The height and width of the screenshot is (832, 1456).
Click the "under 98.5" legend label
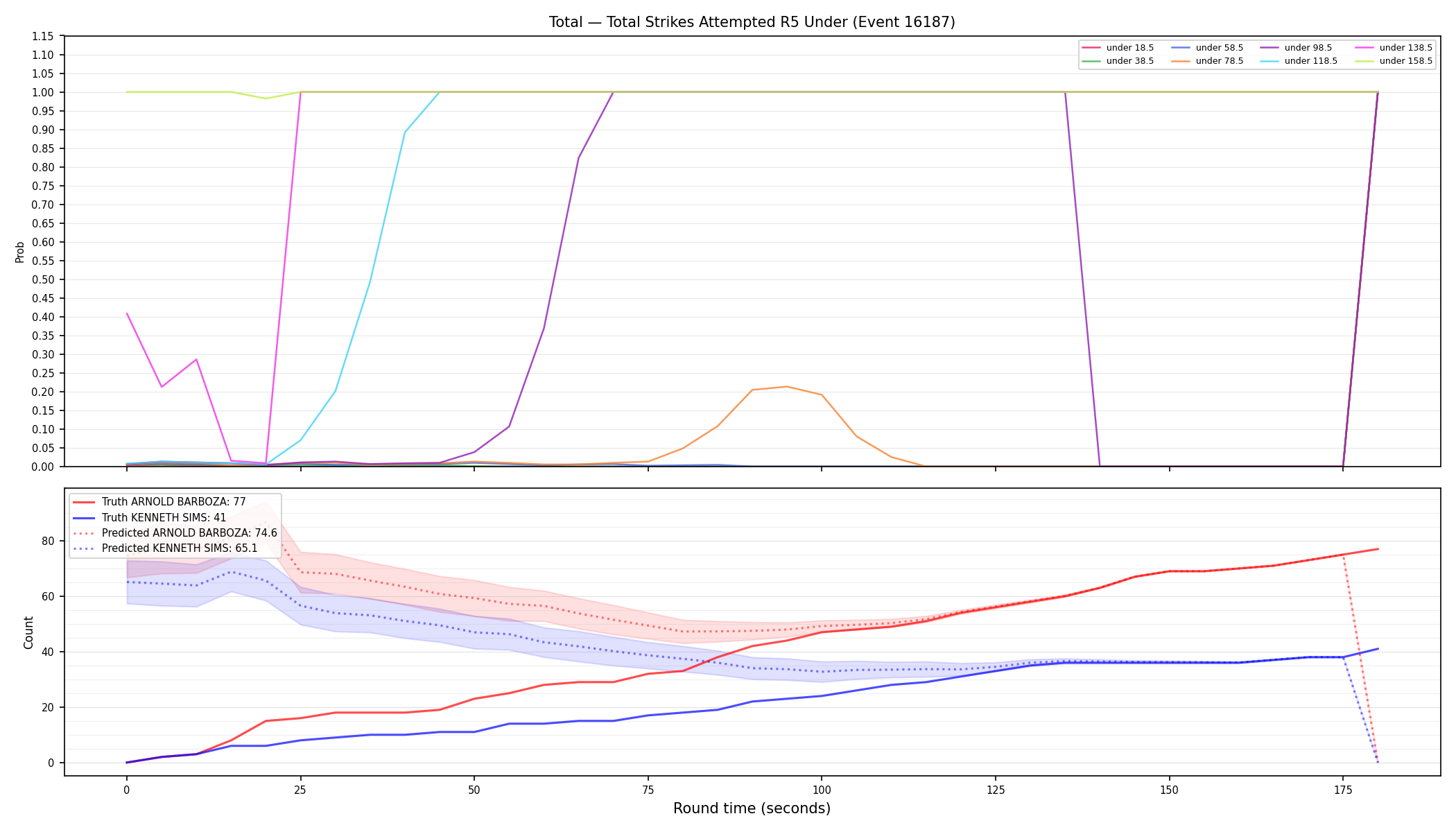click(x=1308, y=48)
